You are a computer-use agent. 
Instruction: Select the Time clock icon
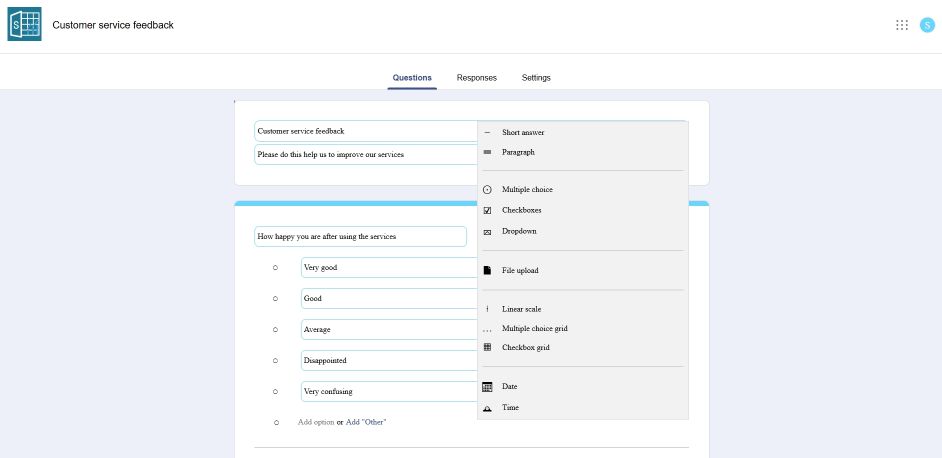487,408
